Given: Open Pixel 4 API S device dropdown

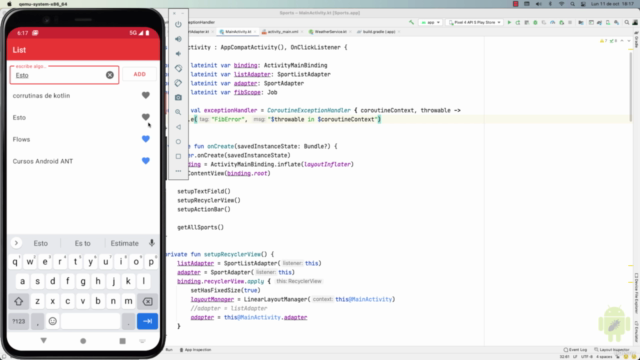Looking at the screenshot, I should (x=475, y=22).
